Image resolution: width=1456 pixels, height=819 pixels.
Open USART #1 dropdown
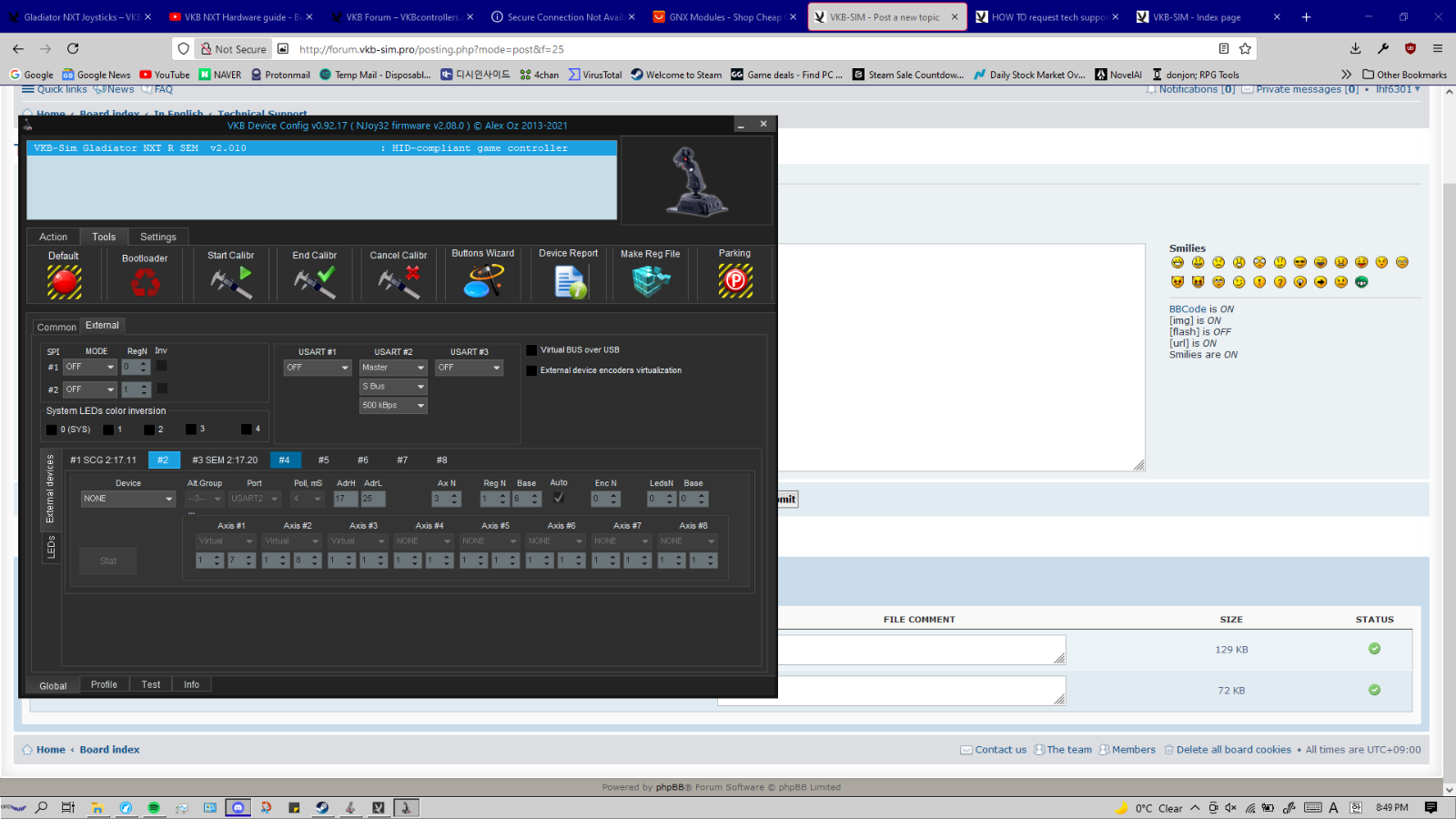(317, 368)
